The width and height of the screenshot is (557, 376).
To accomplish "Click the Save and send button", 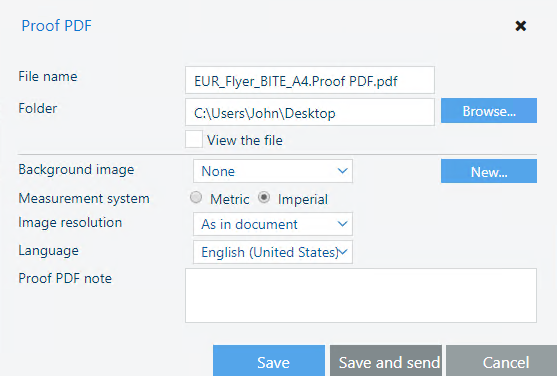I will (386, 361).
